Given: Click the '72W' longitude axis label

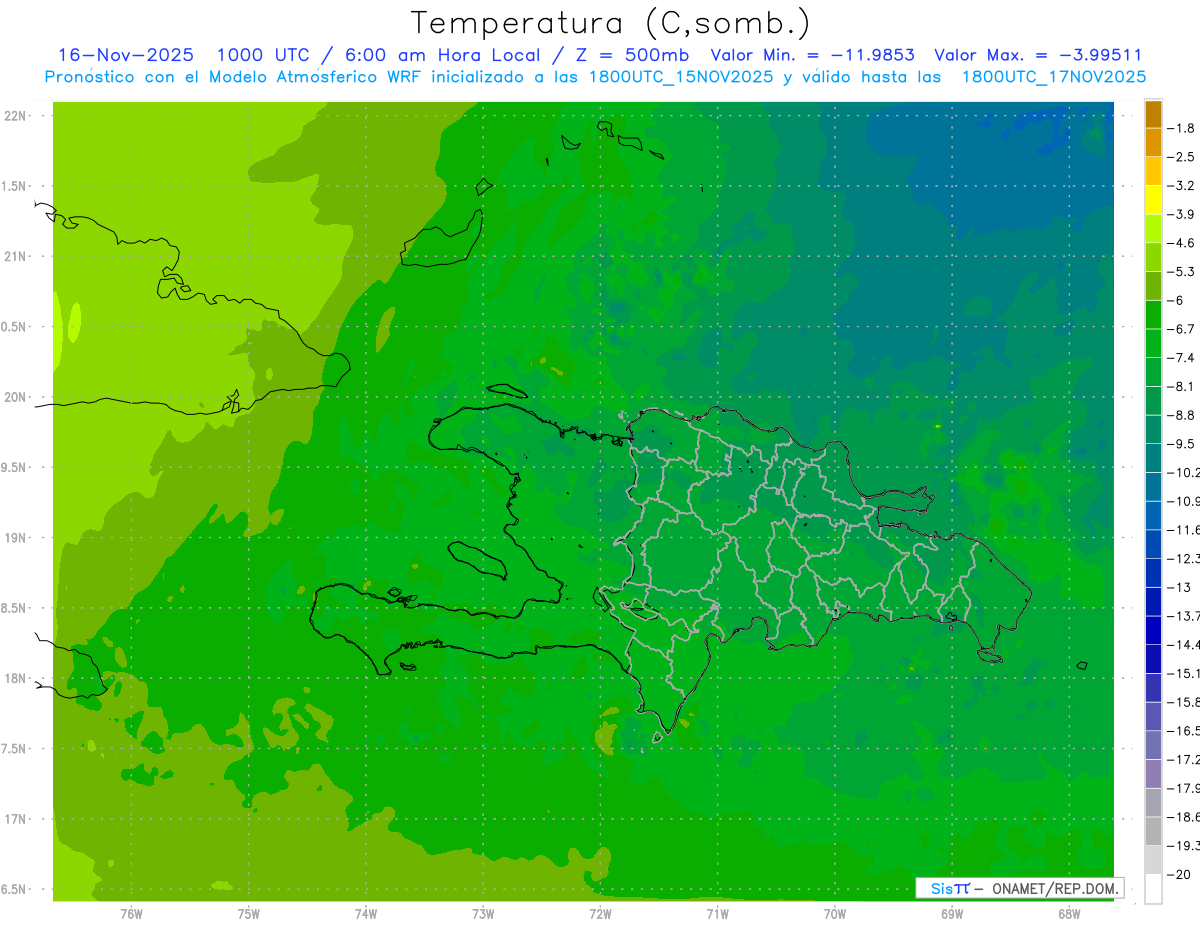Looking at the screenshot, I should (x=600, y=913).
